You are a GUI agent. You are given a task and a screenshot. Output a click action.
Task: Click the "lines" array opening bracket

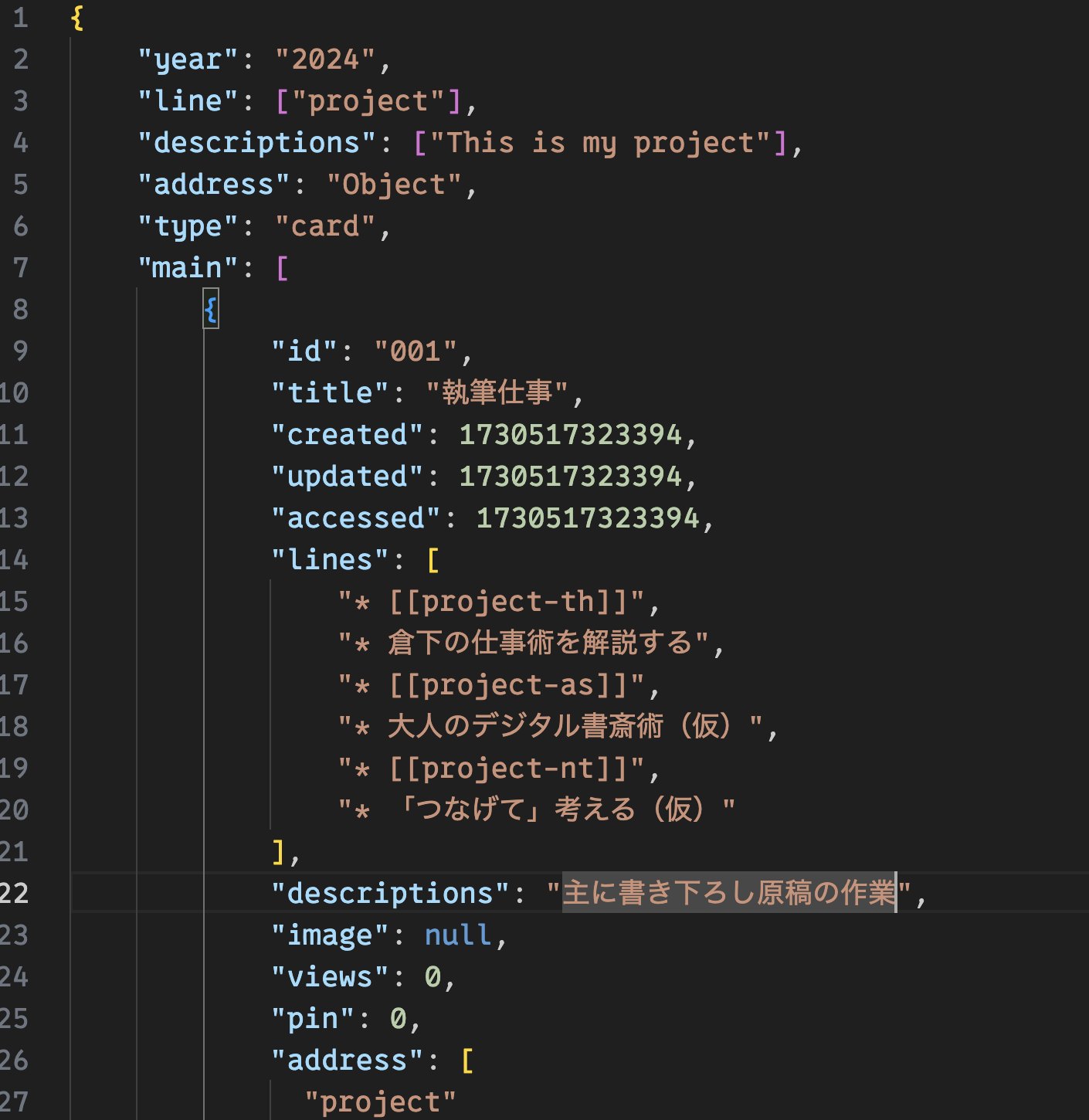pos(434,559)
